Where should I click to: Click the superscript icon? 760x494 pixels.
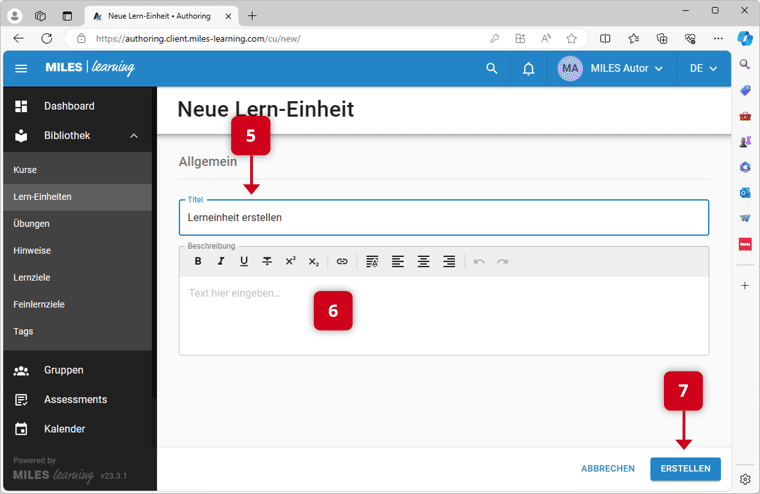click(290, 261)
